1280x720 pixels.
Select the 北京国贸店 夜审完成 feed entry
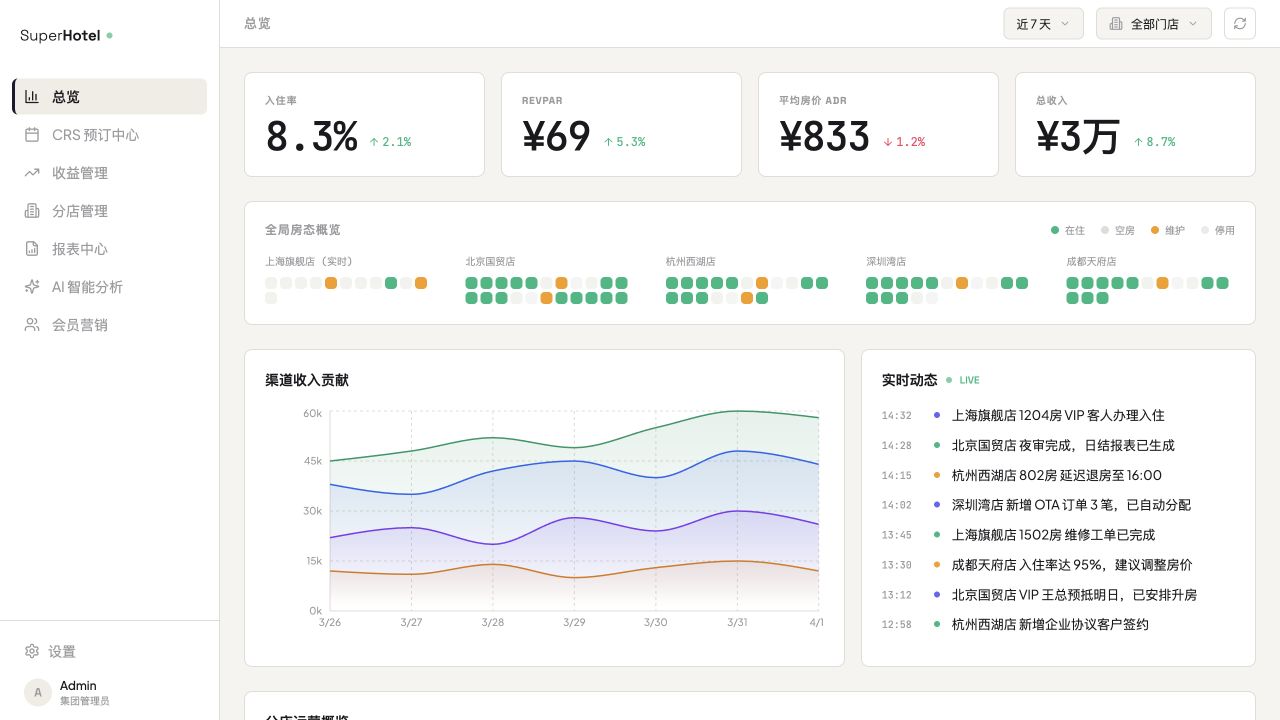pos(1058,445)
